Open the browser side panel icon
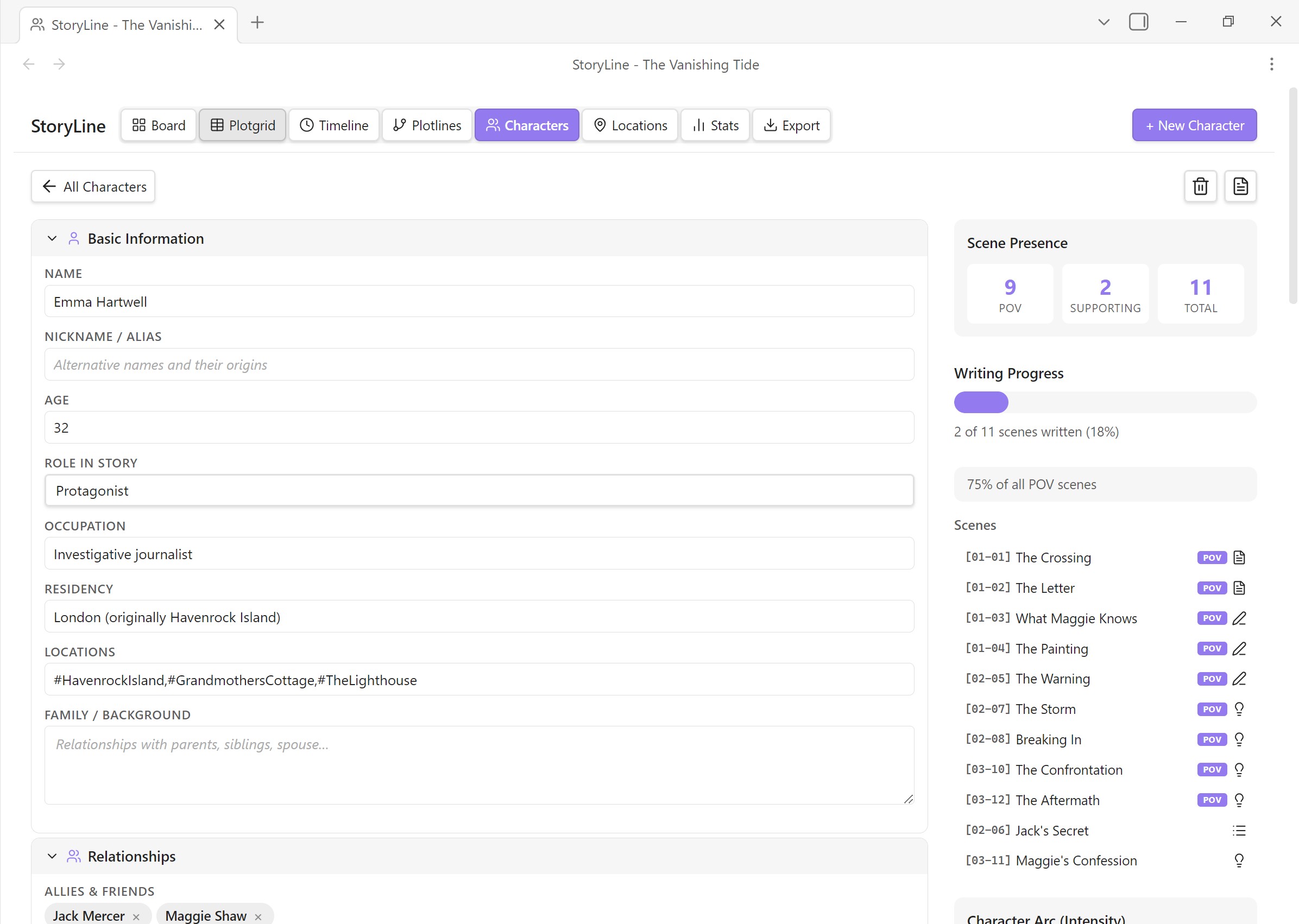 point(1138,22)
